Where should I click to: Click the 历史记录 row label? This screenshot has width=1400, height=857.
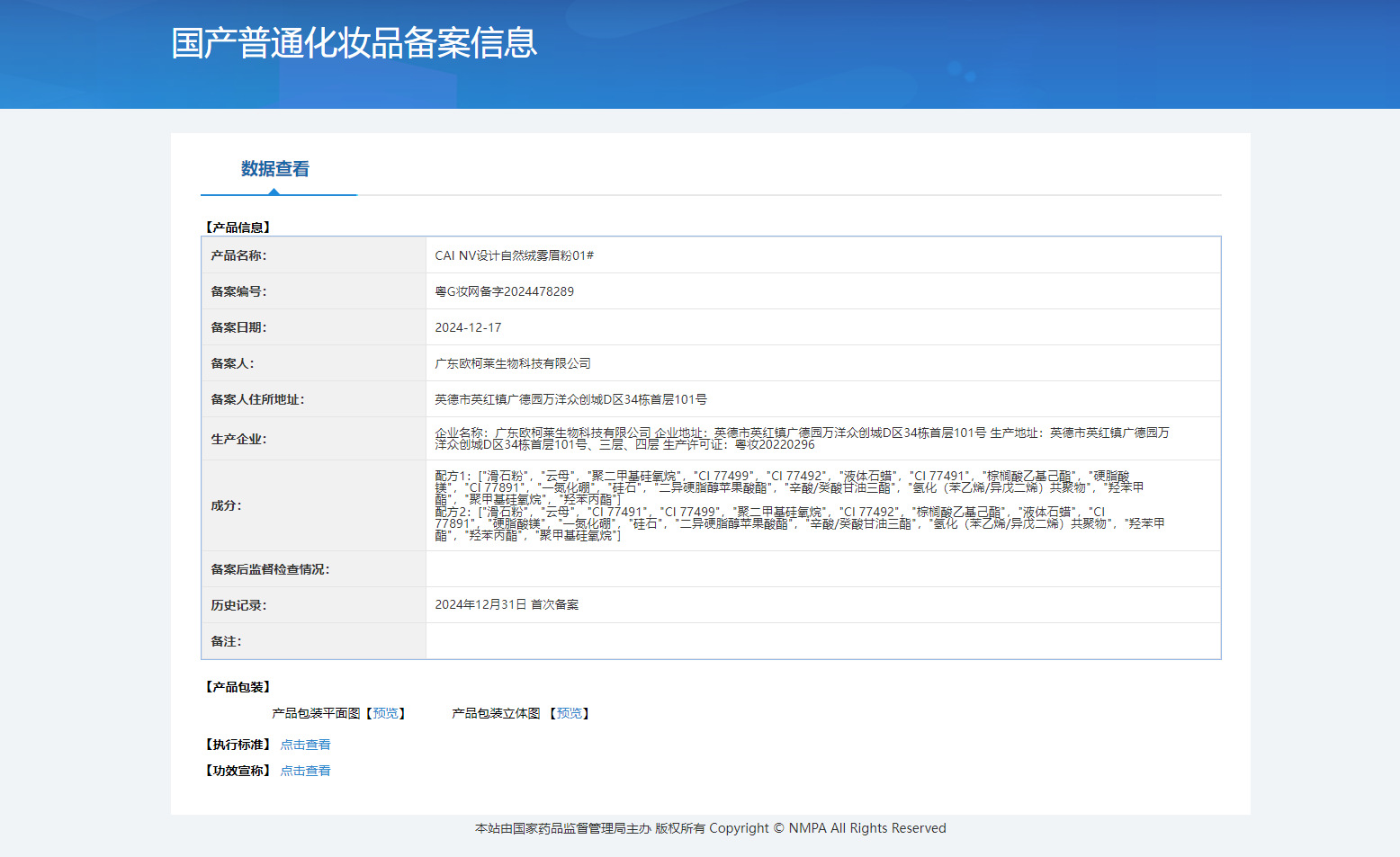tap(238, 605)
